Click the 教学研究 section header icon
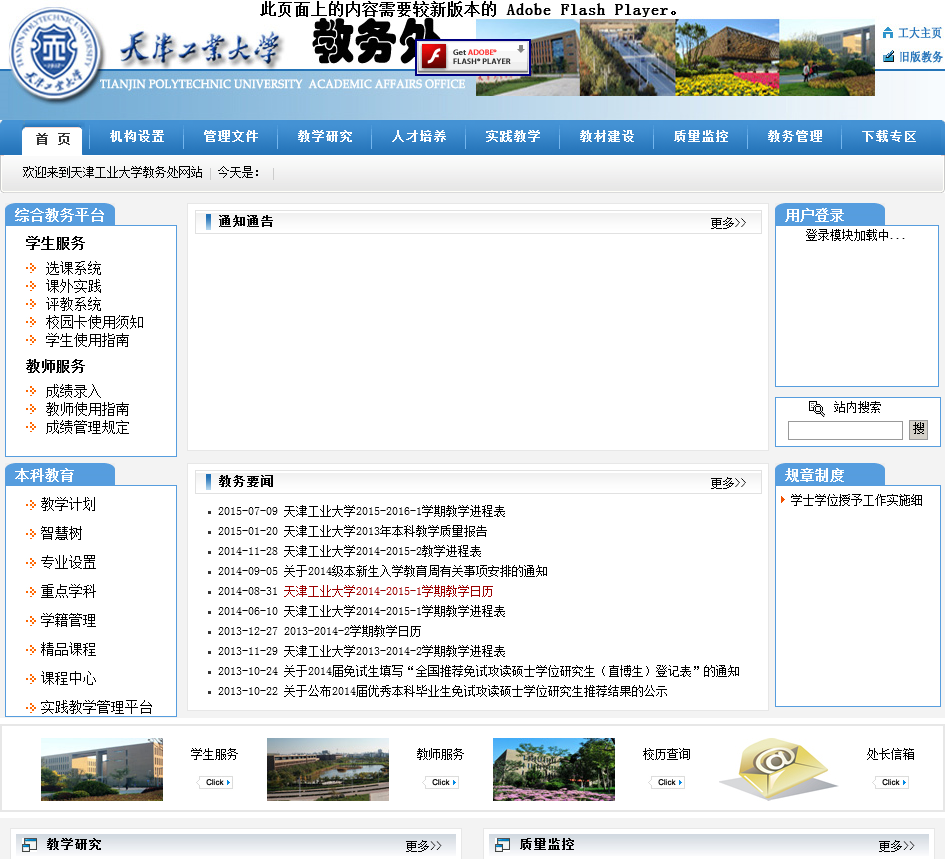The image size is (945, 859). coord(29,845)
